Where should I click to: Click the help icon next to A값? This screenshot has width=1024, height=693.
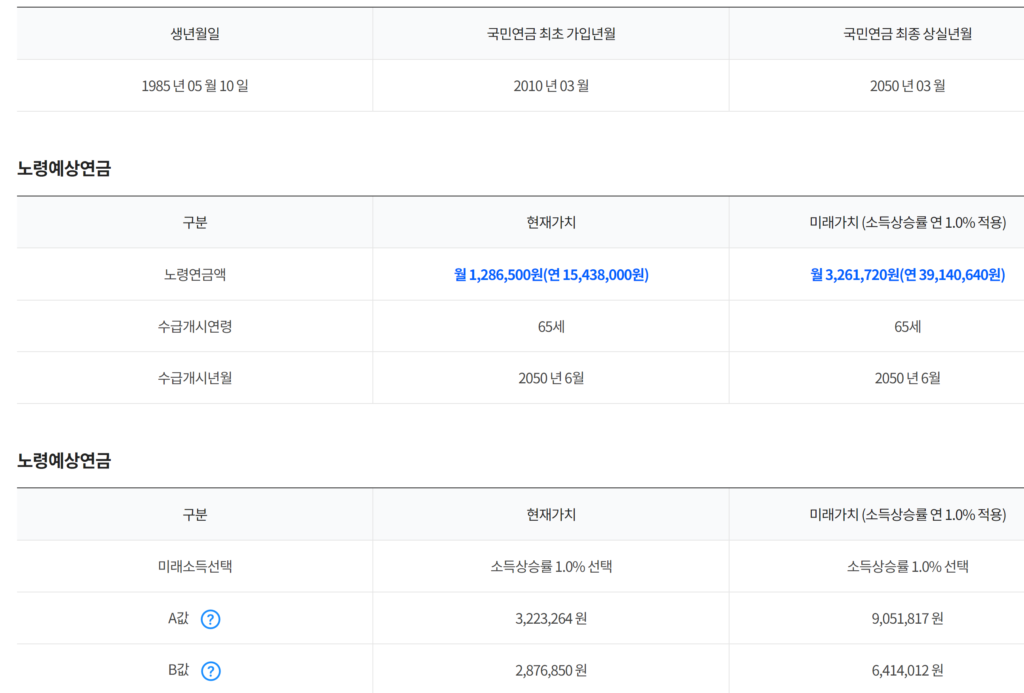coord(210,619)
